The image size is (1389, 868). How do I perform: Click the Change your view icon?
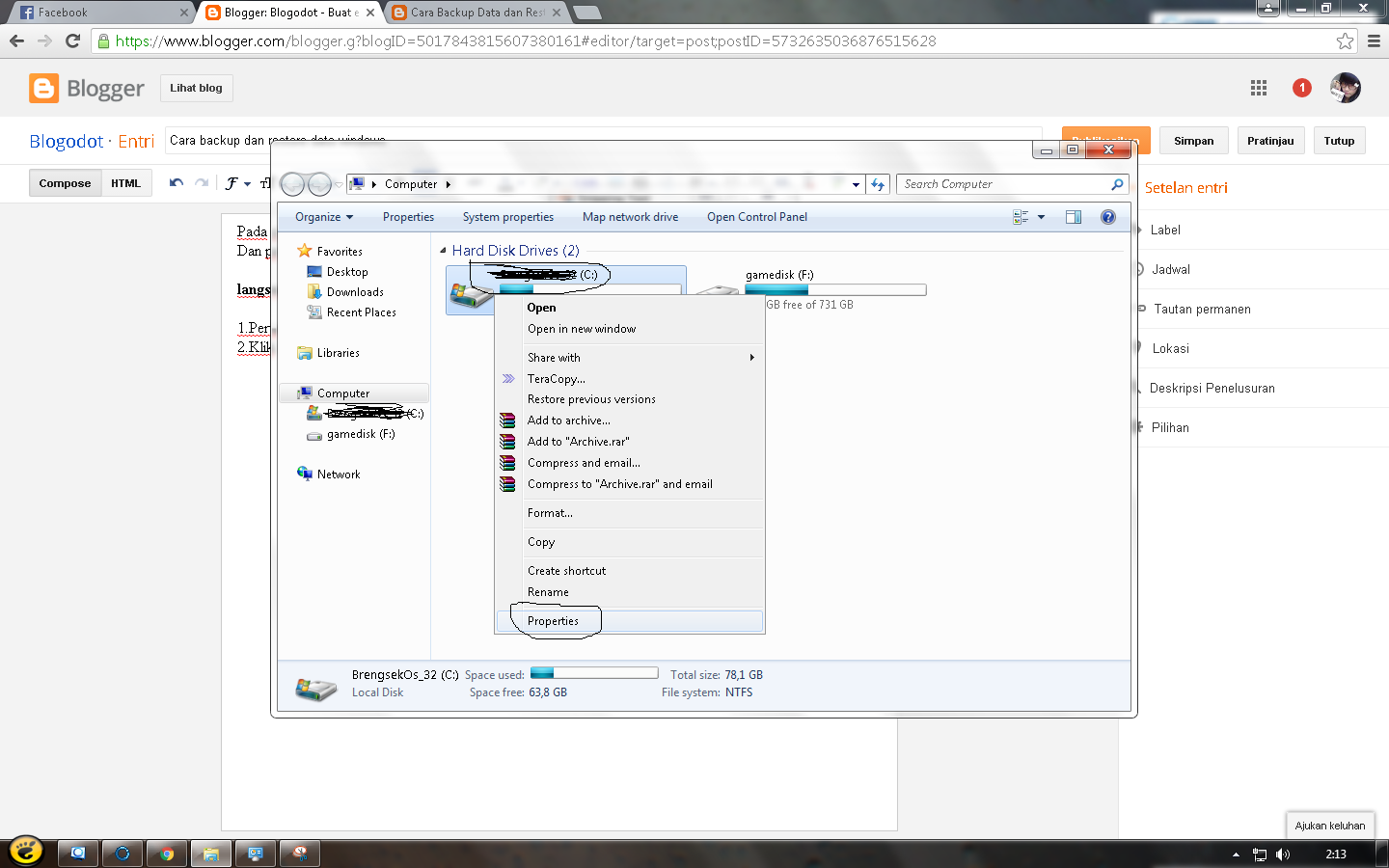pos(1021,217)
